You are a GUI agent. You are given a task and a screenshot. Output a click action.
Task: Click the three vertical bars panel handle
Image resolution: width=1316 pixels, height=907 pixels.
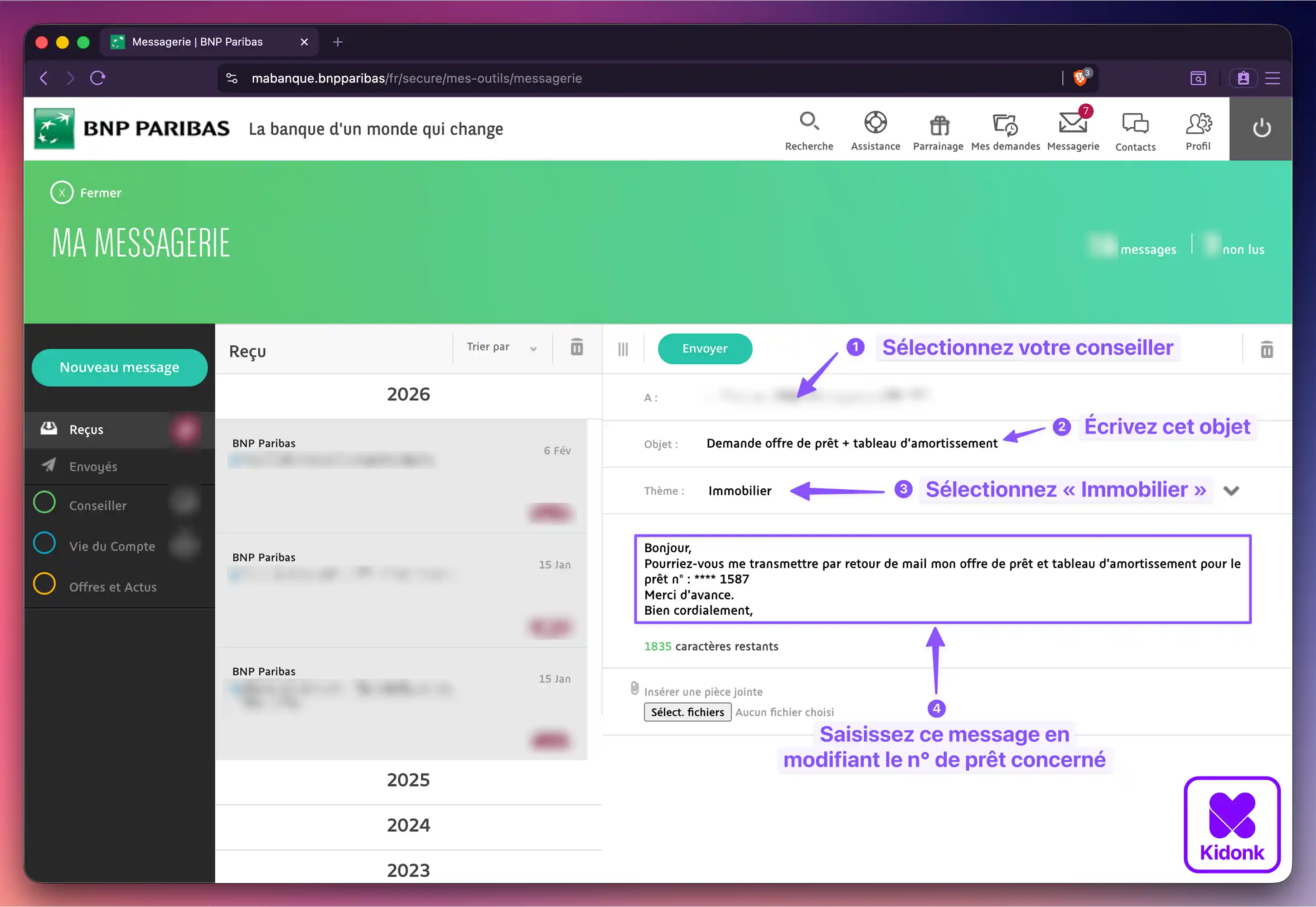(623, 349)
